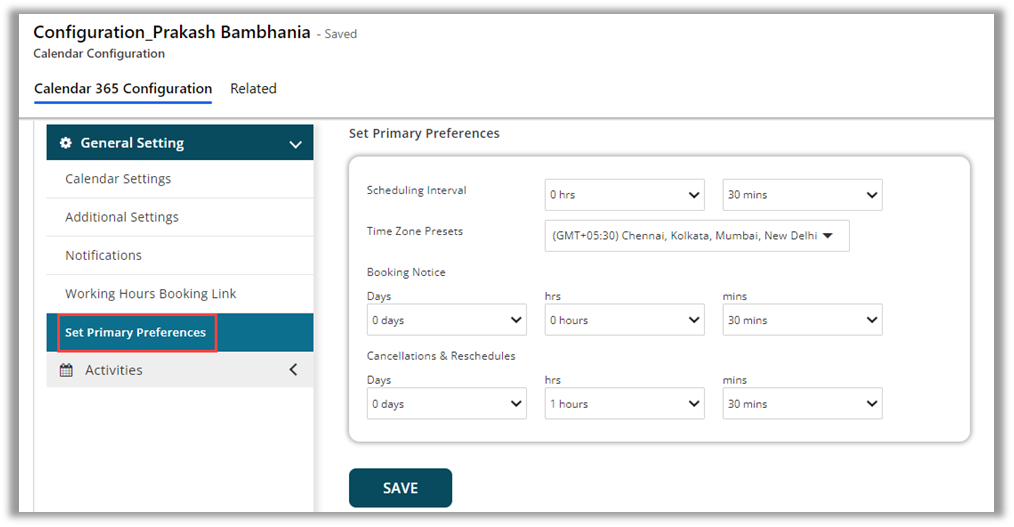Select Working Hours Booking Link
Viewport: 1014px width, 527px height.
coord(151,294)
